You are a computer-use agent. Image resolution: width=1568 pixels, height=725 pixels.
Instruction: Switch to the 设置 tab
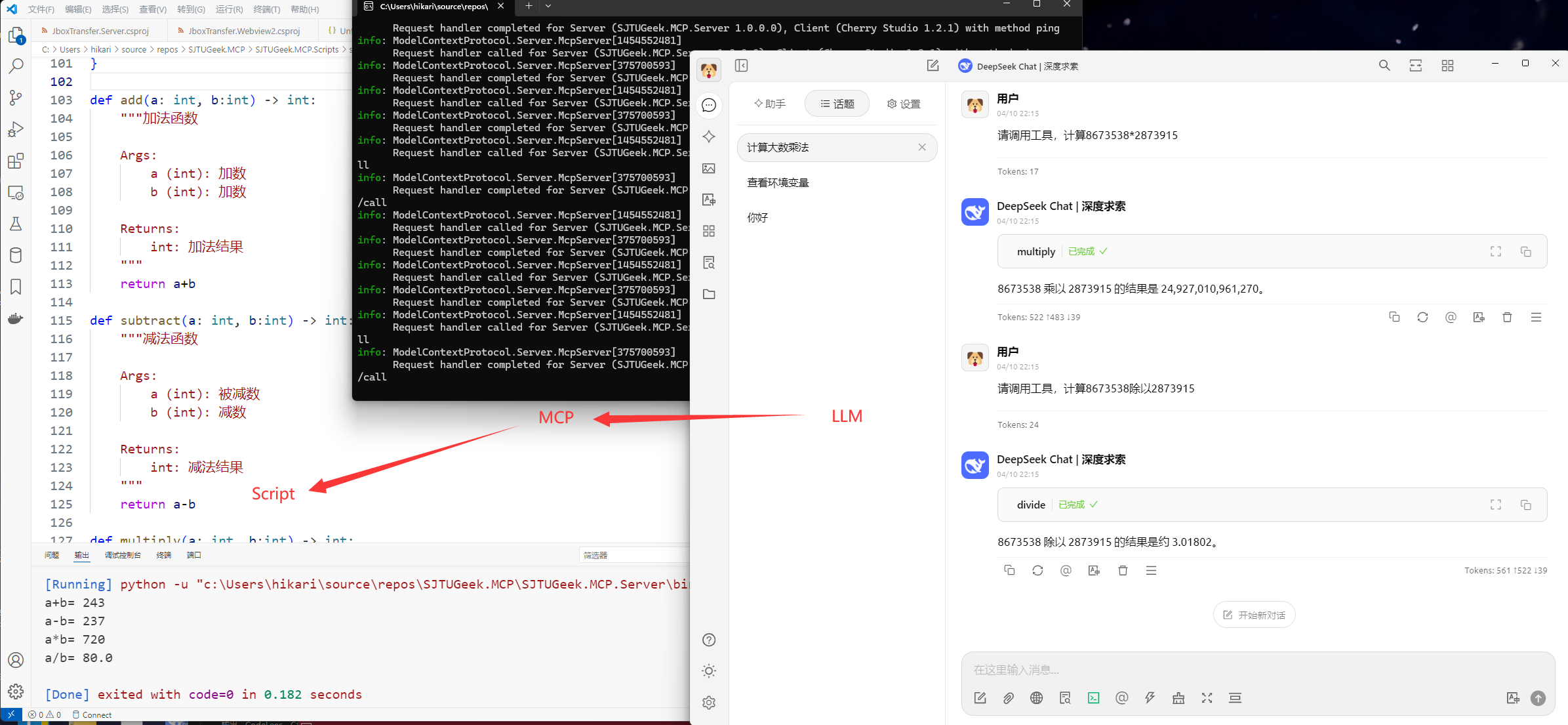[x=904, y=104]
